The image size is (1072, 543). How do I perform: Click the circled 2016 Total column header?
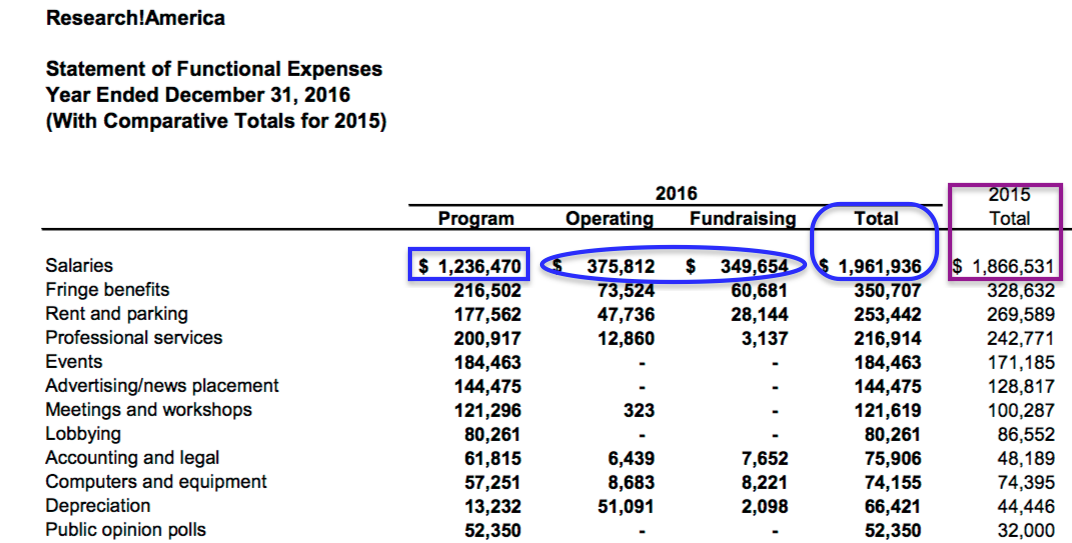click(x=875, y=219)
